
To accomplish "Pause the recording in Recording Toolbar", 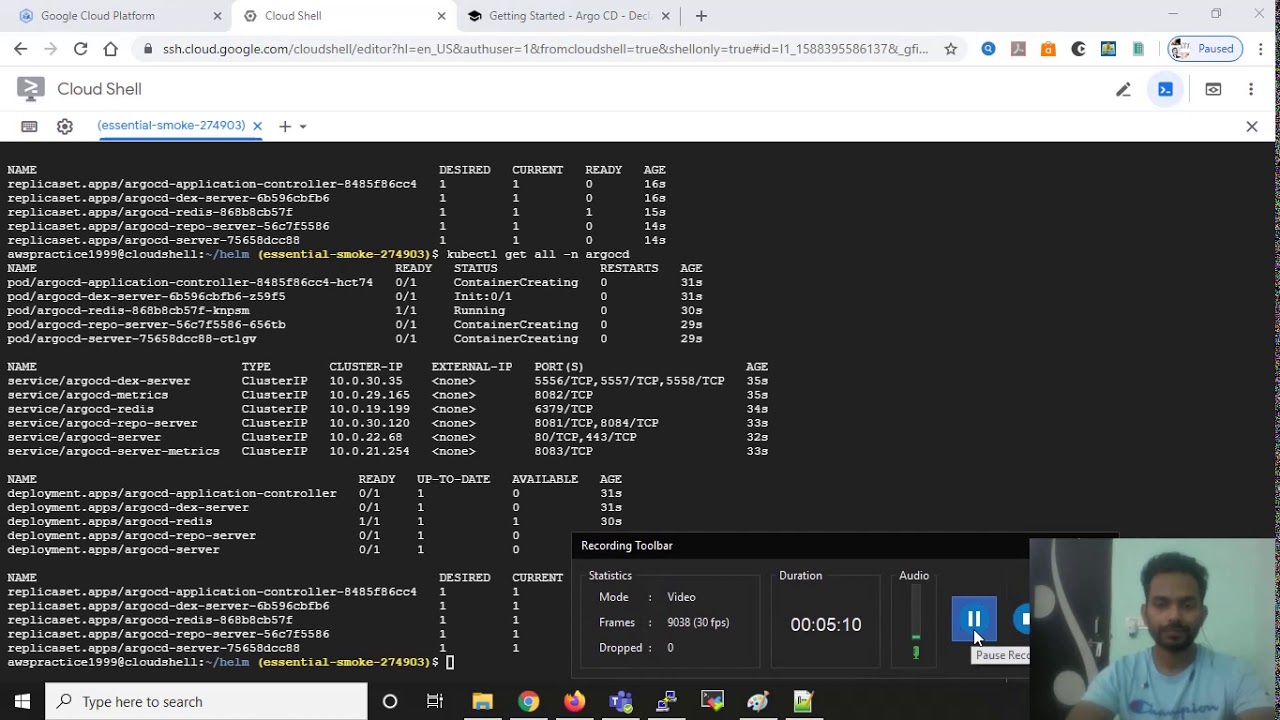I will 974,619.
